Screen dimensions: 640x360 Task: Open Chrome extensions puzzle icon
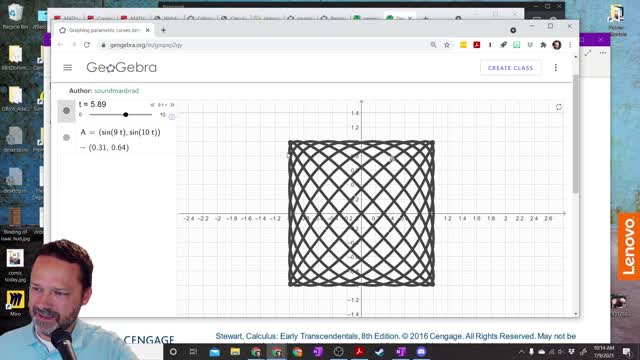click(x=543, y=45)
